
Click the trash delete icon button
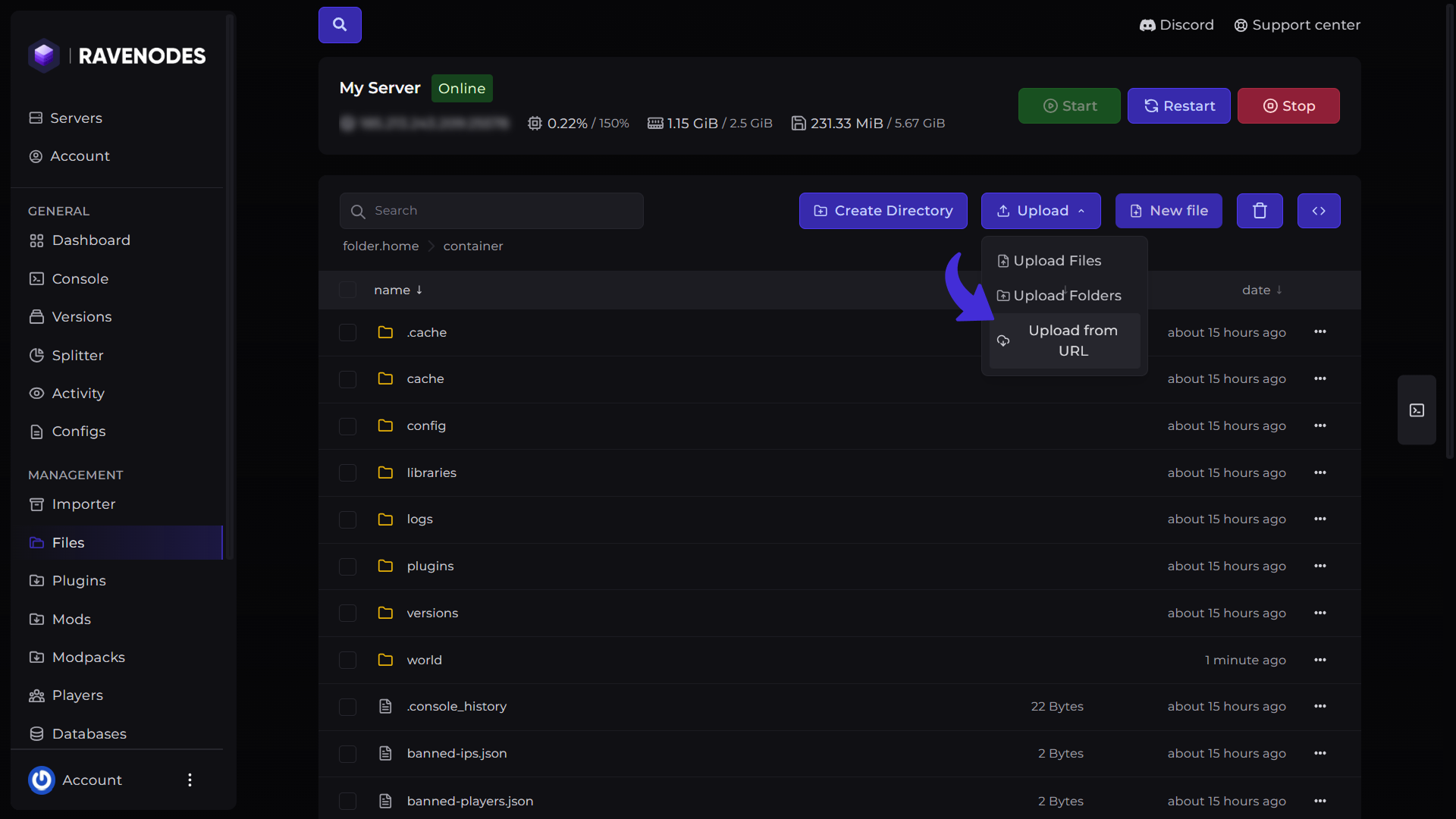tap(1260, 211)
